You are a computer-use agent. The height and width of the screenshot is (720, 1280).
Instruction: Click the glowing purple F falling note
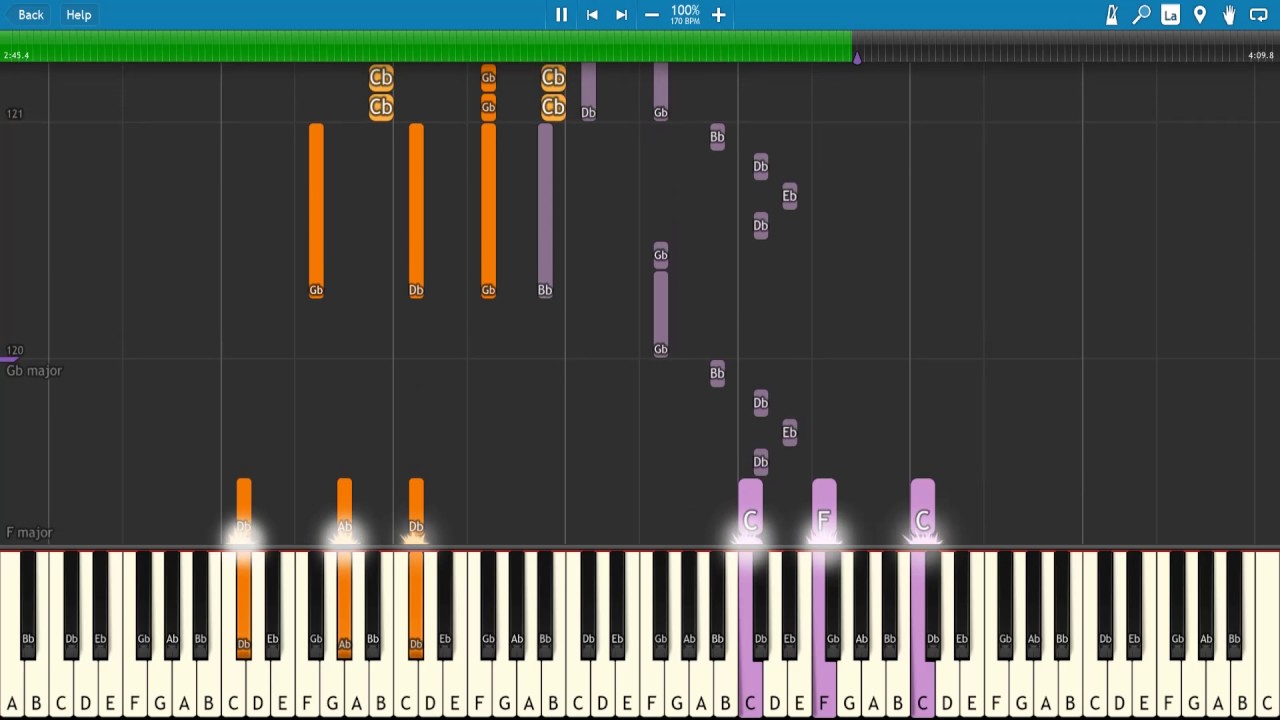[x=823, y=512]
